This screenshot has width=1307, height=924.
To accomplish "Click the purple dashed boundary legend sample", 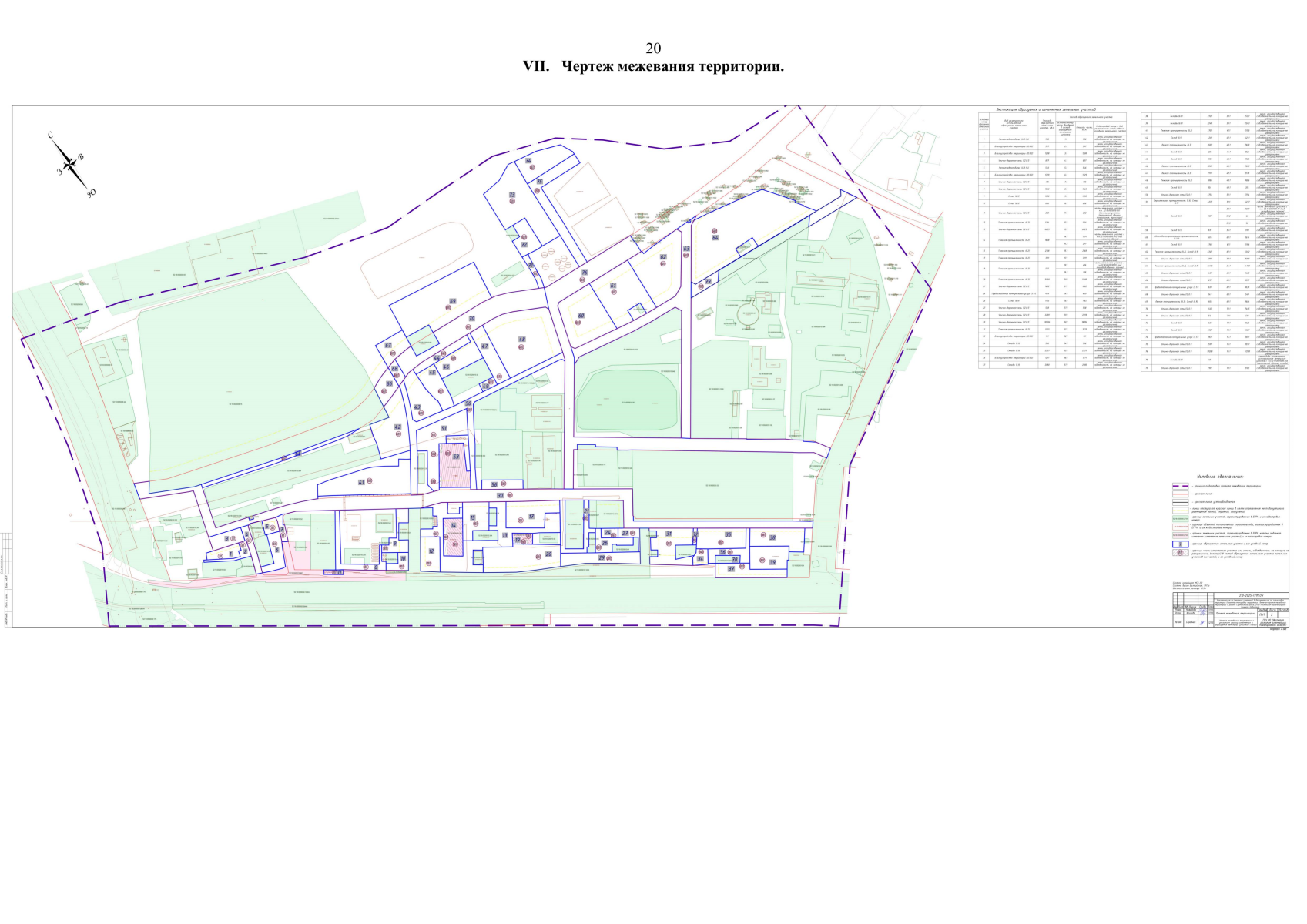I will (1181, 487).
